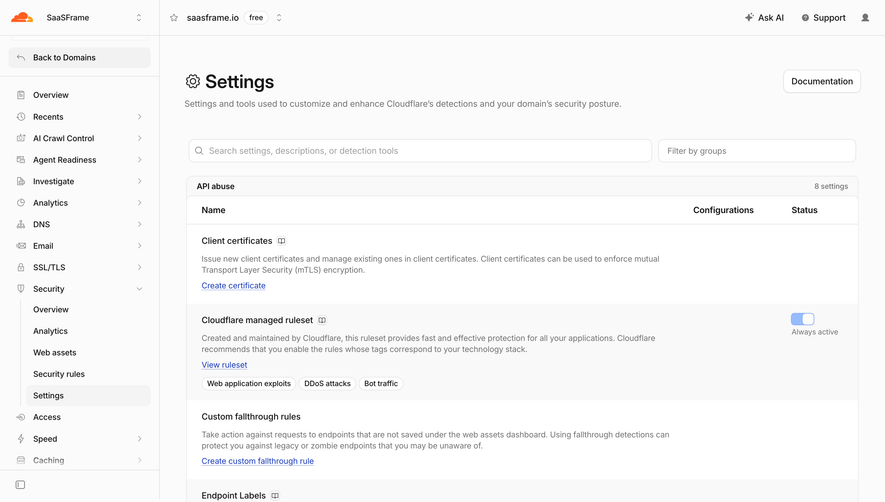The image size is (885, 502).
Task: Click Create custom fallthrough rule link
Action: point(257,461)
